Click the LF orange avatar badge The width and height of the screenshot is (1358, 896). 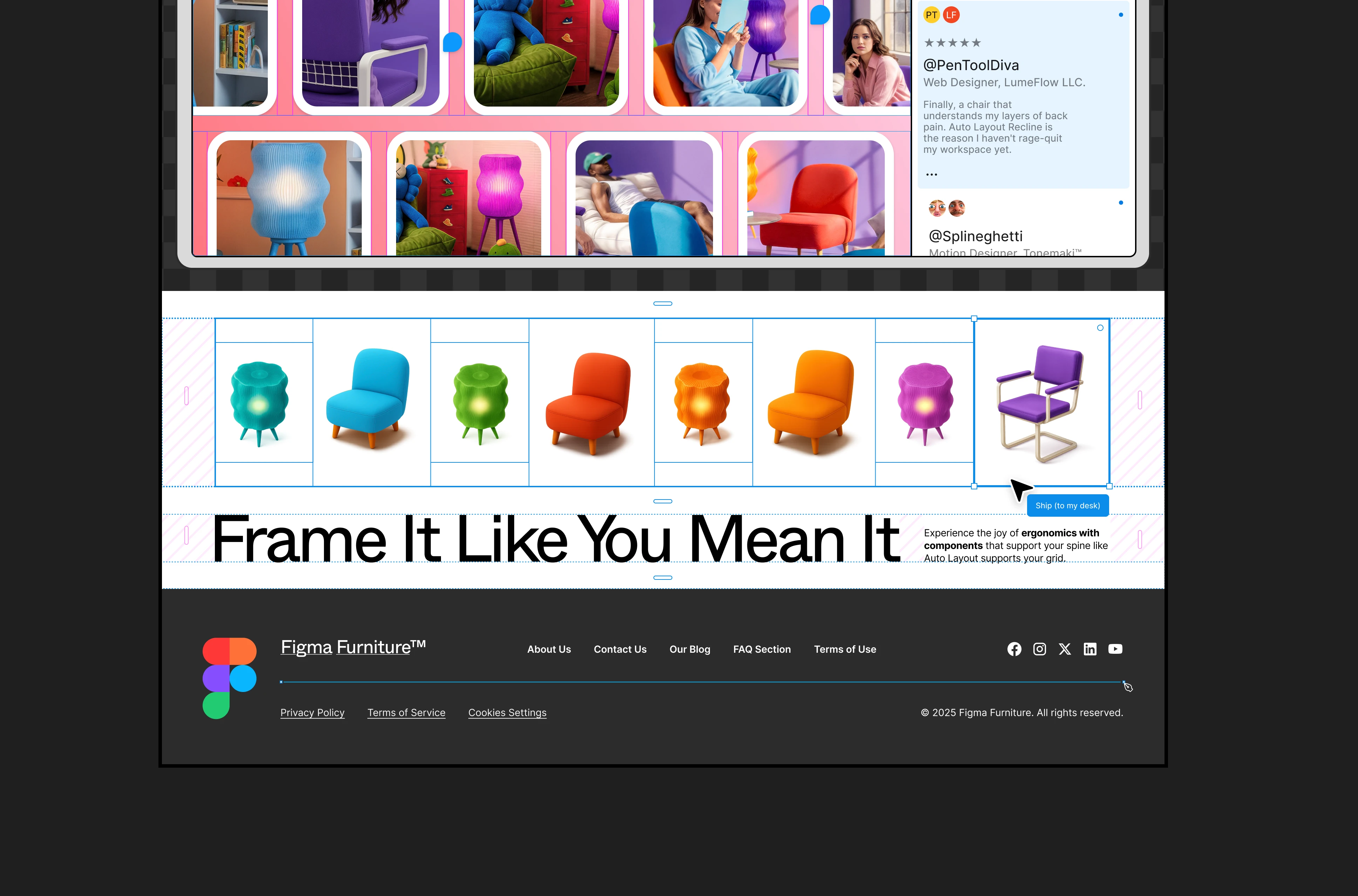pyautogui.click(x=951, y=15)
